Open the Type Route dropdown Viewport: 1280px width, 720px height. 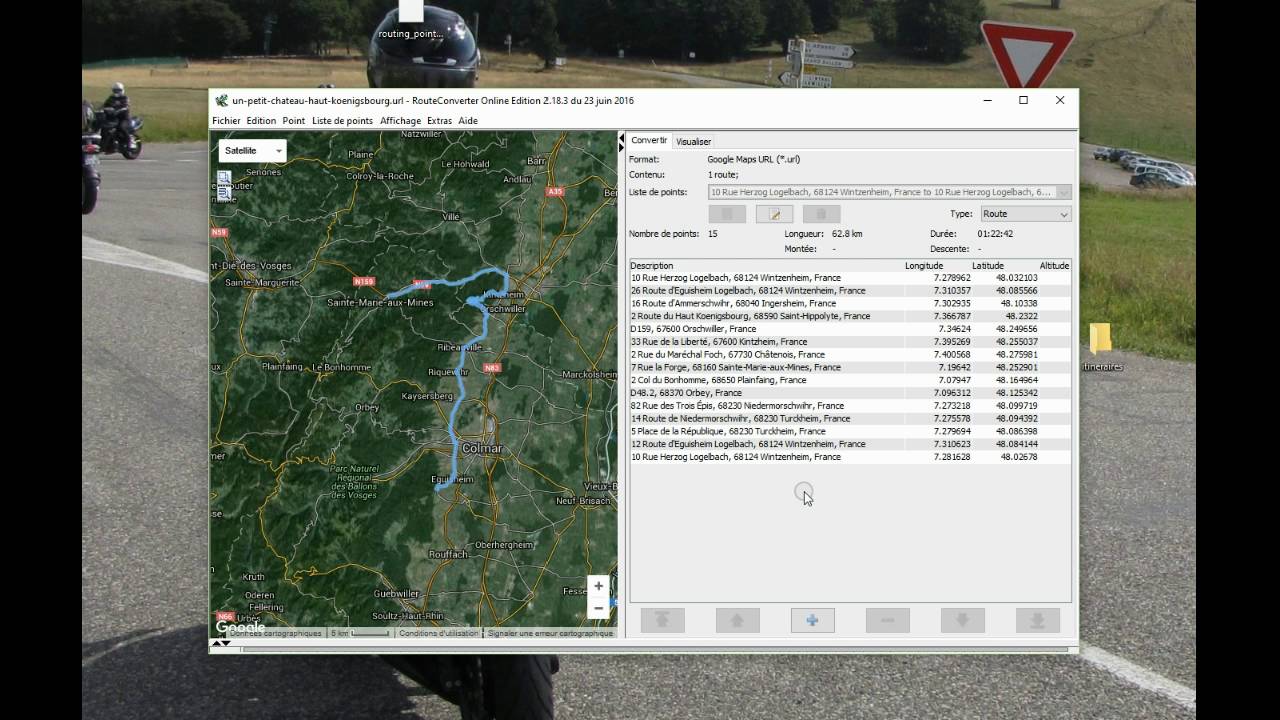[x=1026, y=214]
